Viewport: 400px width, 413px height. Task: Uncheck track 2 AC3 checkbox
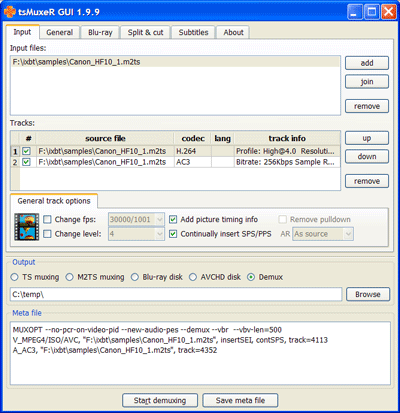[x=26, y=162]
